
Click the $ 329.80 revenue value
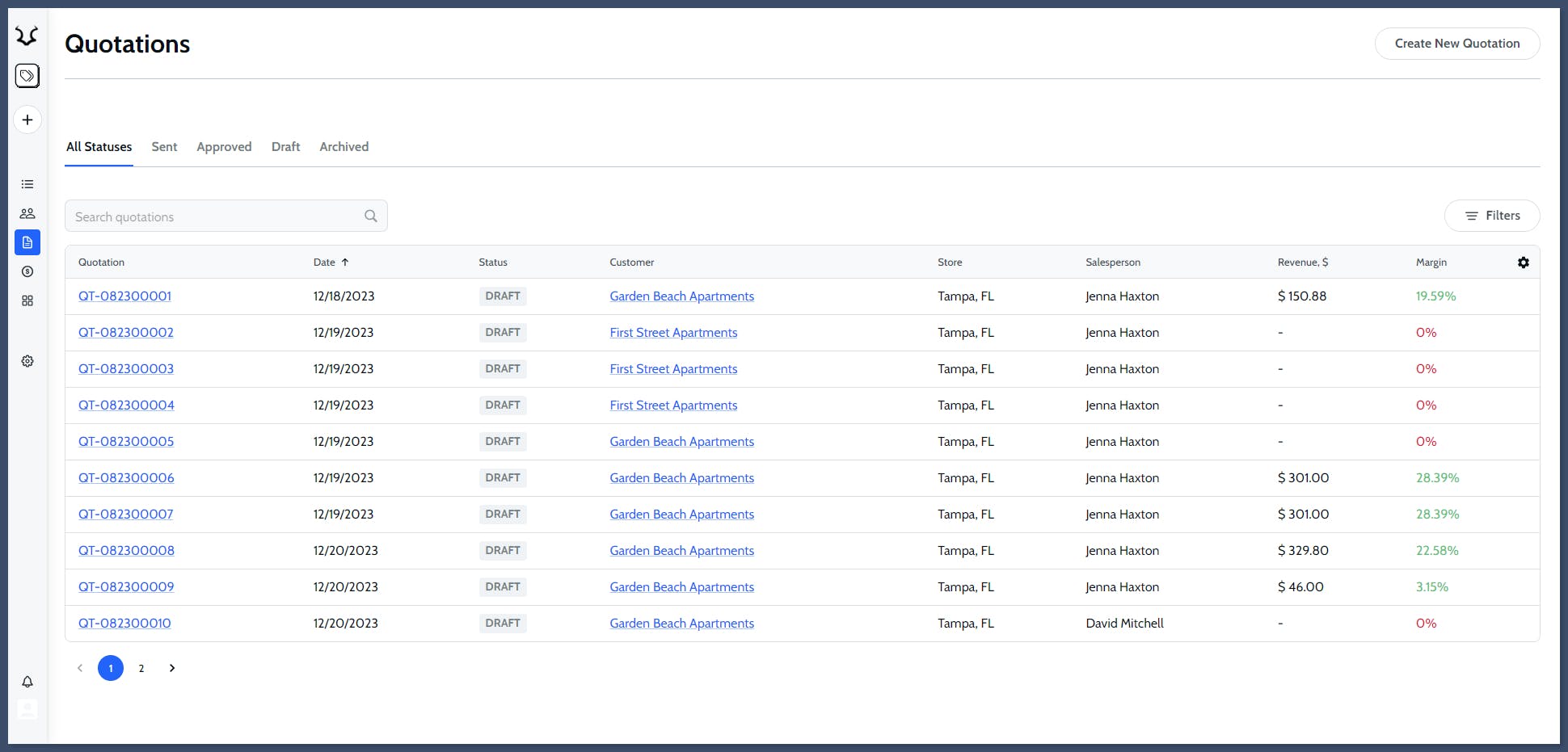[1303, 551]
